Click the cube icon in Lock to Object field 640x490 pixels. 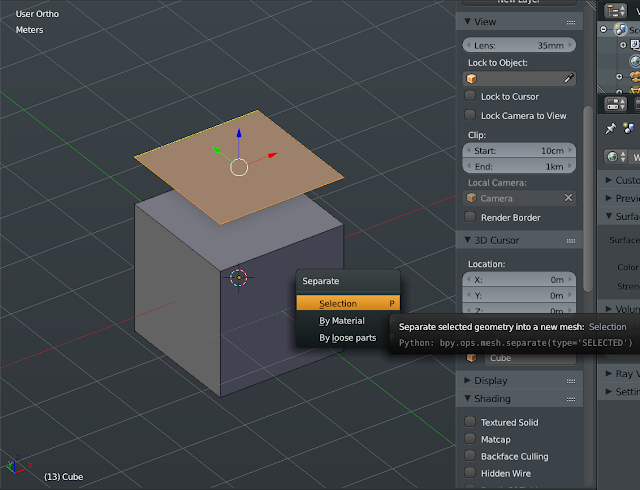[471, 78]
